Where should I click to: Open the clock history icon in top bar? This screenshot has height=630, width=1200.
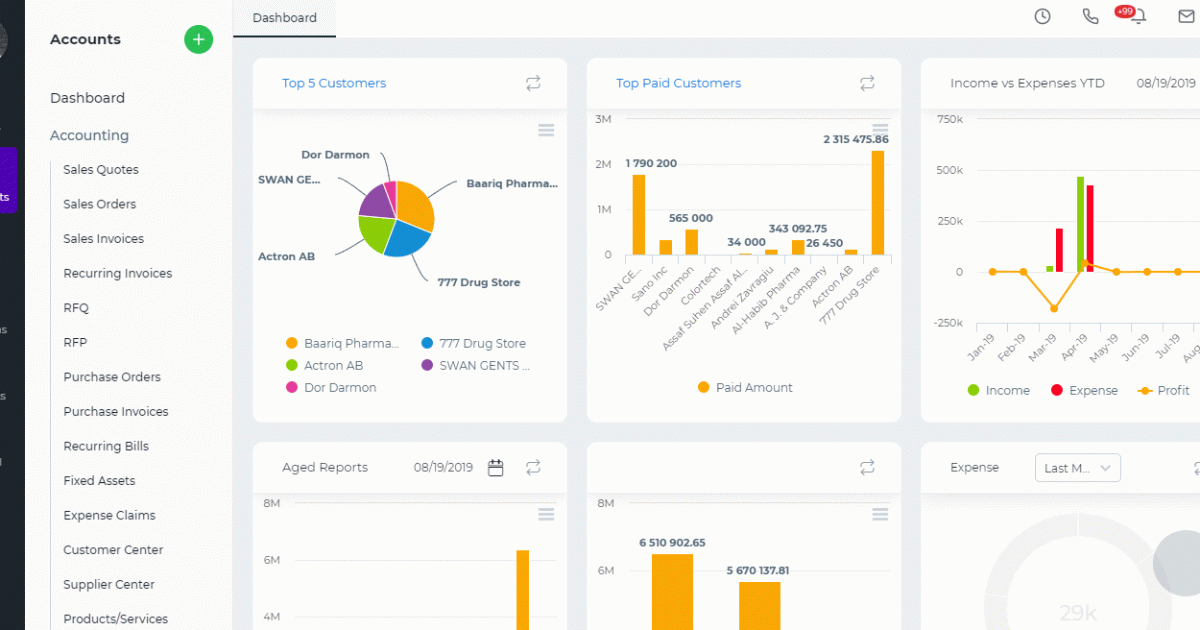1042,16
